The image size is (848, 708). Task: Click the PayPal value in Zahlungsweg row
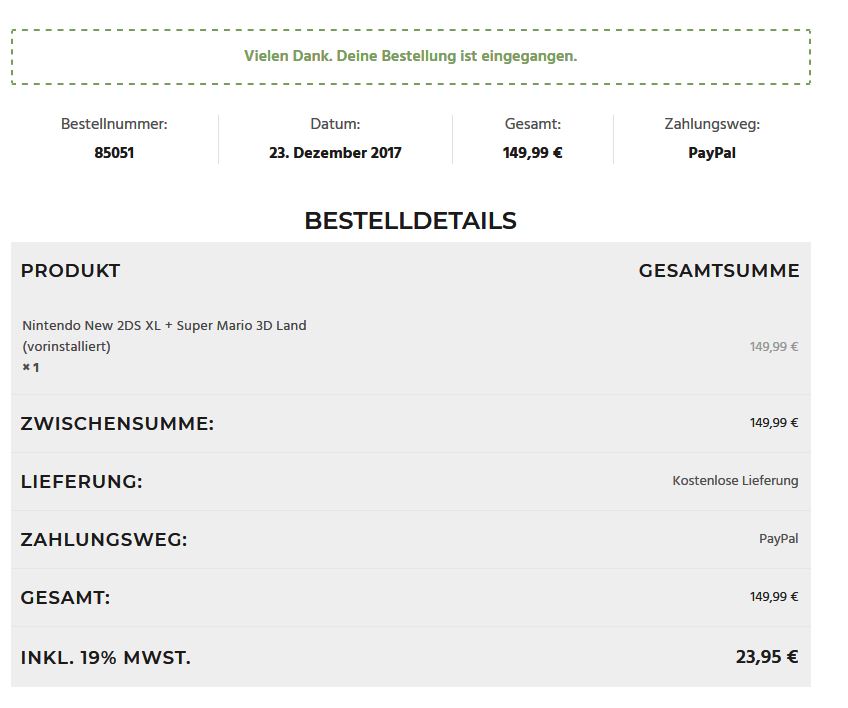[779, 539]
